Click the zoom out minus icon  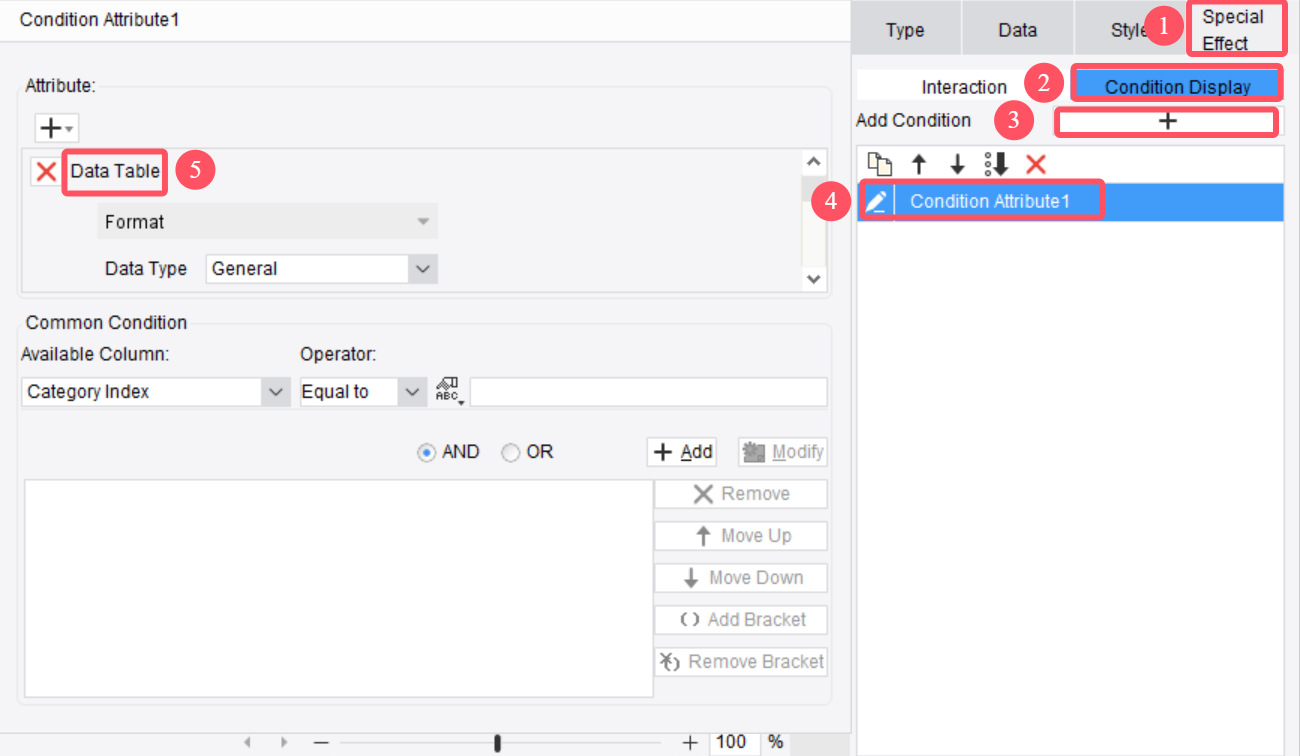click(321, 742)
